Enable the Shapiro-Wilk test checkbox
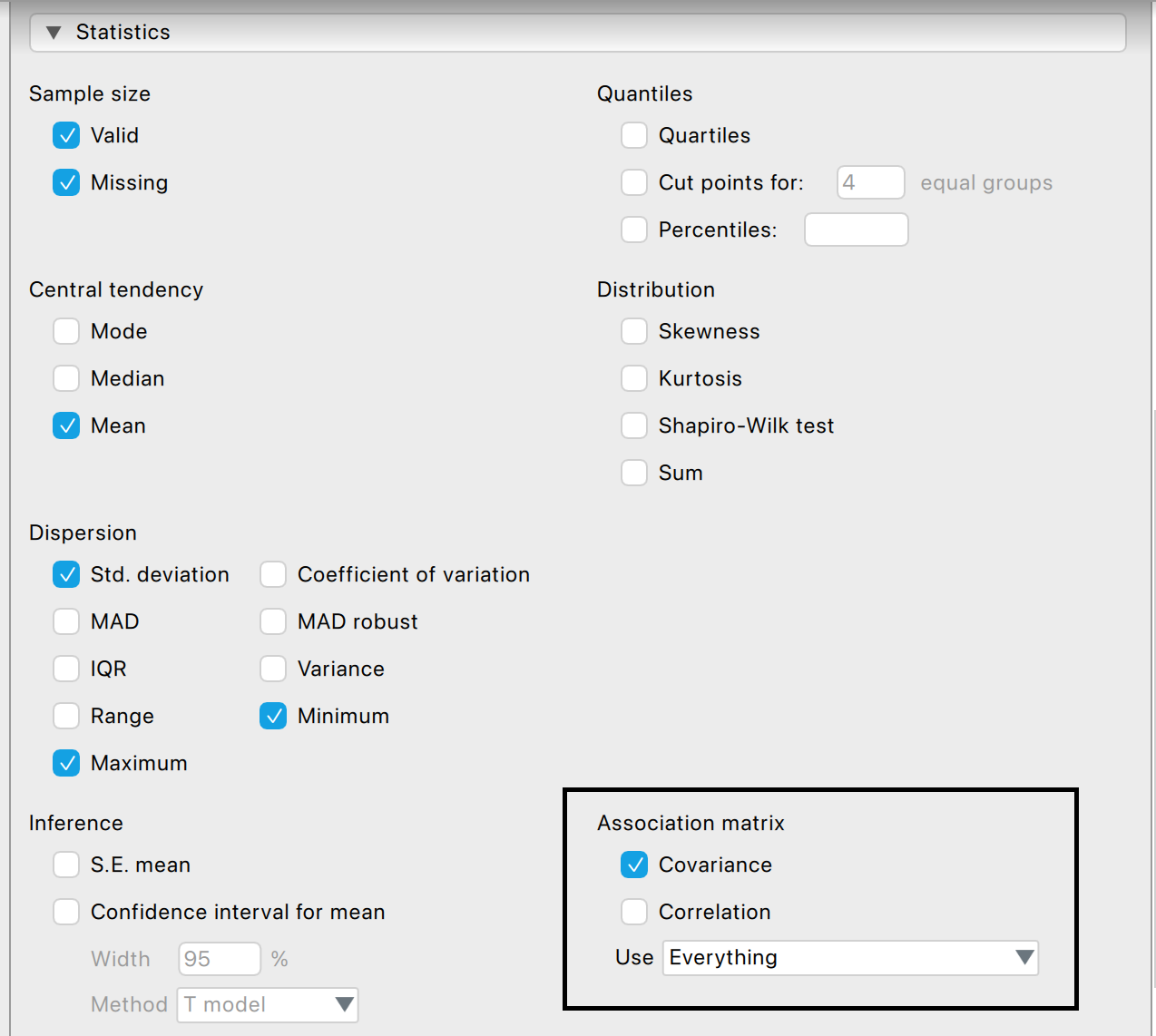This screenshot has height=1036, width=1156. [x=634, y=425]
